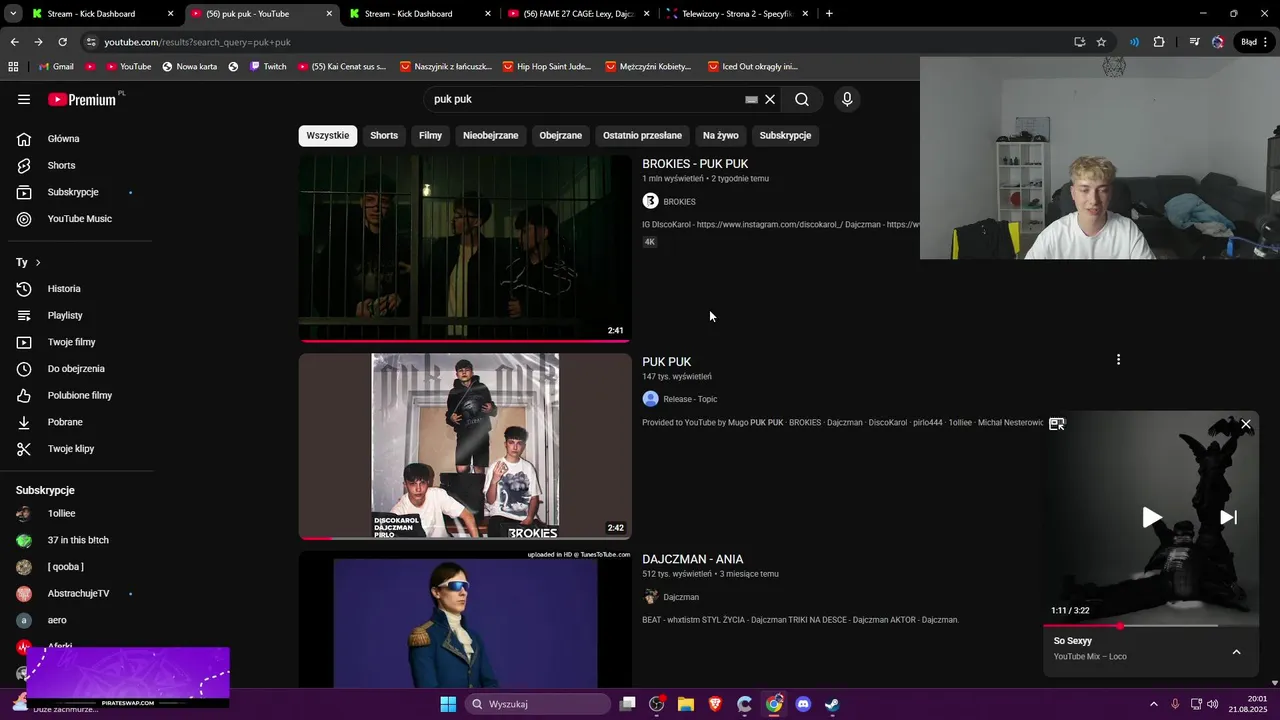This screenshot has height=720, width=1280.
Task: Open the Windows Start menu
Action: pyautogui.click(x=448, y=704)
